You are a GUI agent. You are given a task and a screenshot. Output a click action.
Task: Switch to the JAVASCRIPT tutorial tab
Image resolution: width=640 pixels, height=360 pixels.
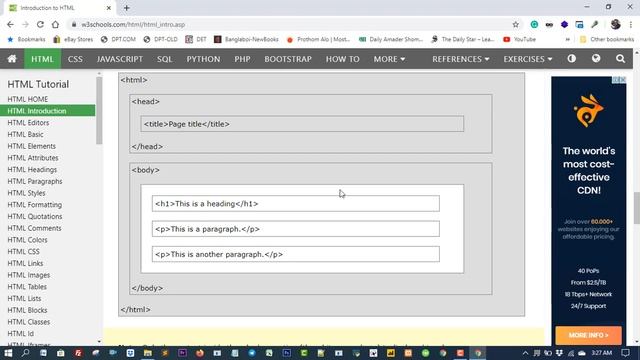point(120,59)
